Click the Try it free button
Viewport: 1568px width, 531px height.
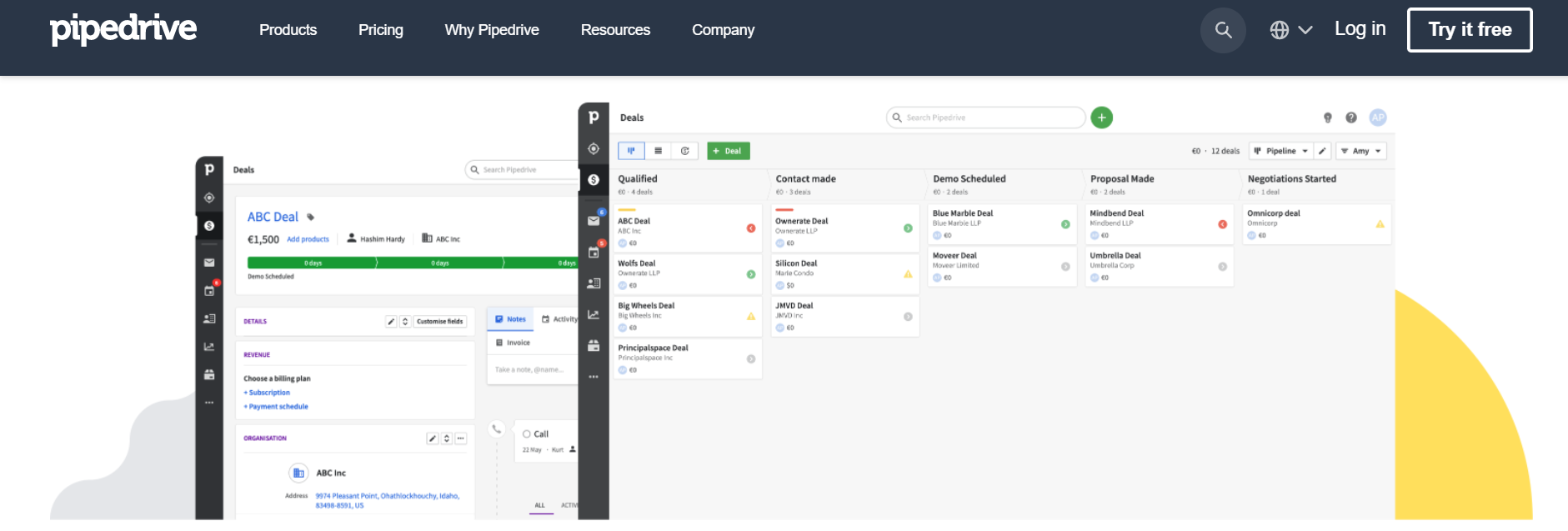tap(1469, 30)
